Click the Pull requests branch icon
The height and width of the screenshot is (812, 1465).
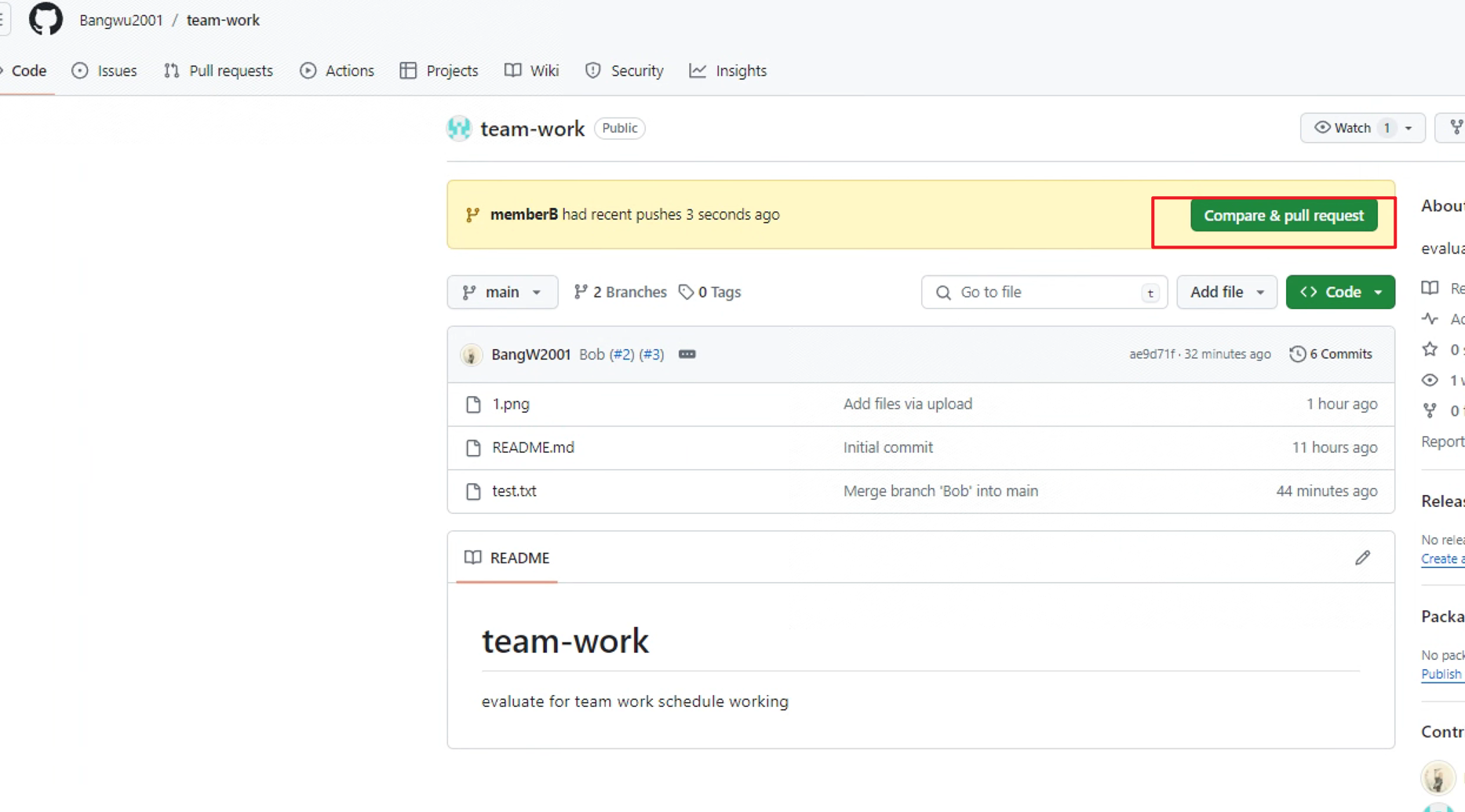(172, 71)
